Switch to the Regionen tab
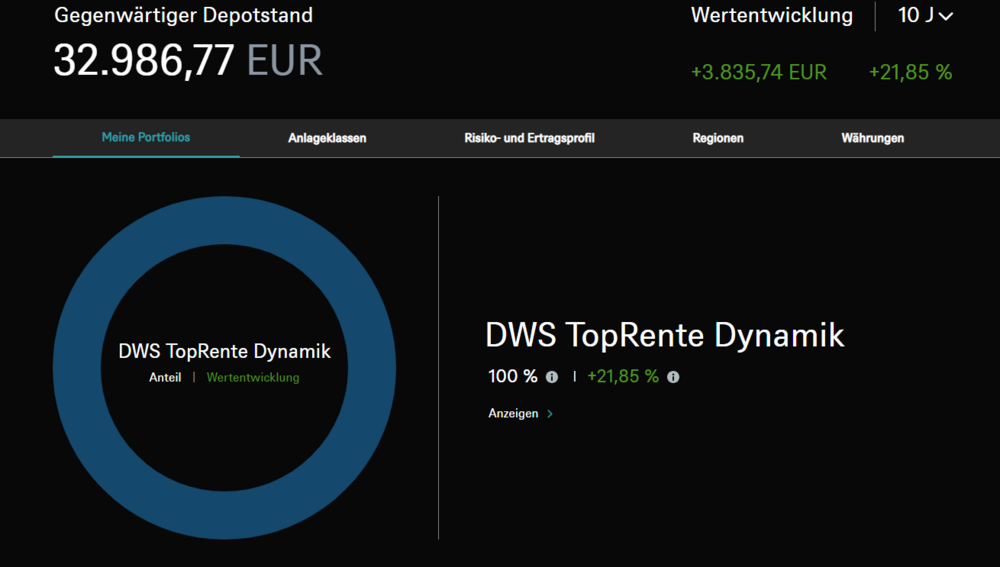Image resolution: width=1000 pixels, height=567 pixels. pyautogui.click(x=718, y=138)
